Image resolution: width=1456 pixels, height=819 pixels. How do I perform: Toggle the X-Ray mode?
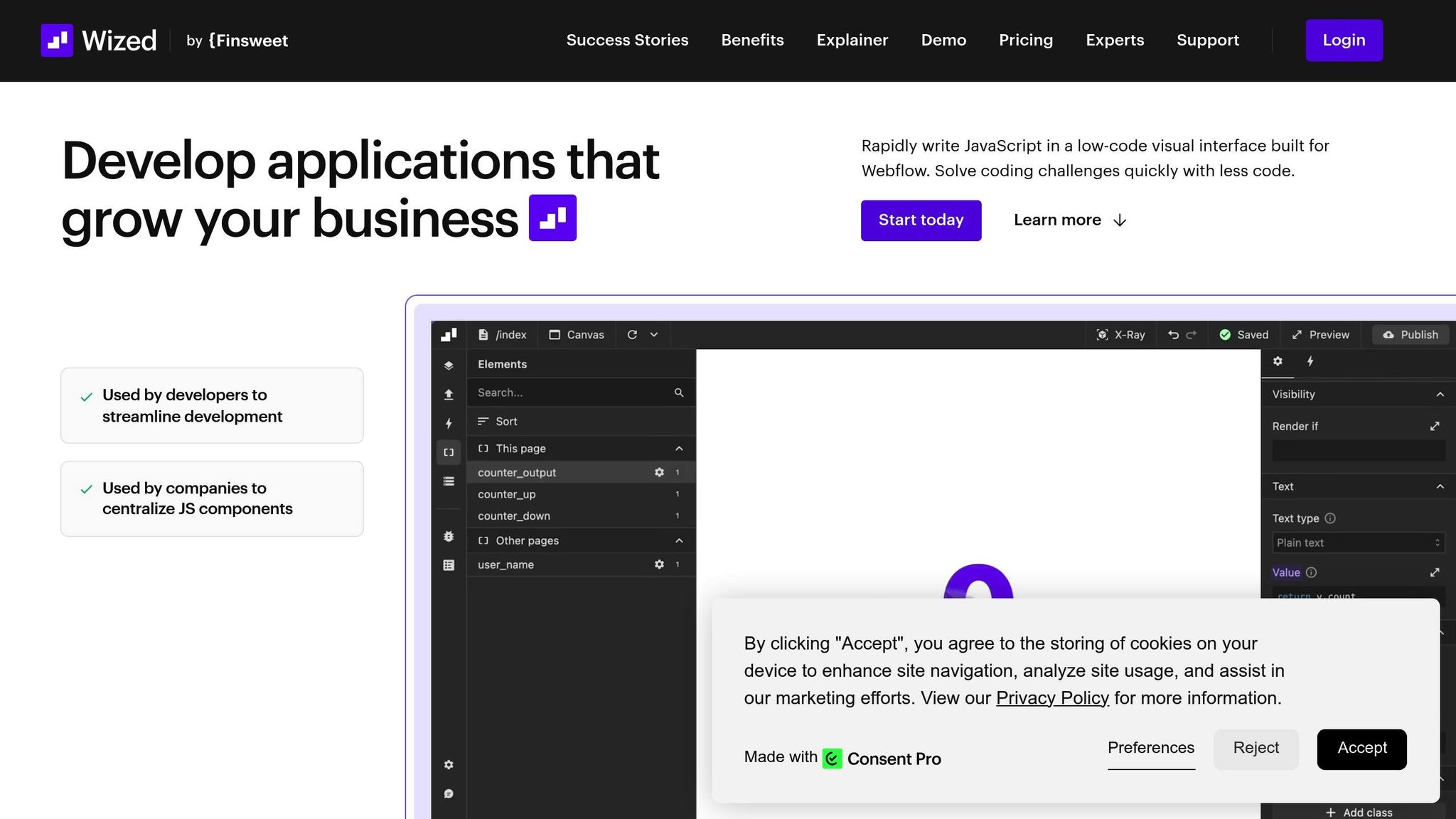[1121, 335]
